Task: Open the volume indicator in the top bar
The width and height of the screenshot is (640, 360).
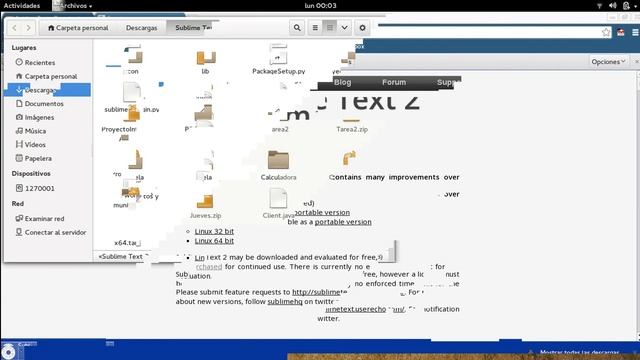Action: tap(613, 5)
